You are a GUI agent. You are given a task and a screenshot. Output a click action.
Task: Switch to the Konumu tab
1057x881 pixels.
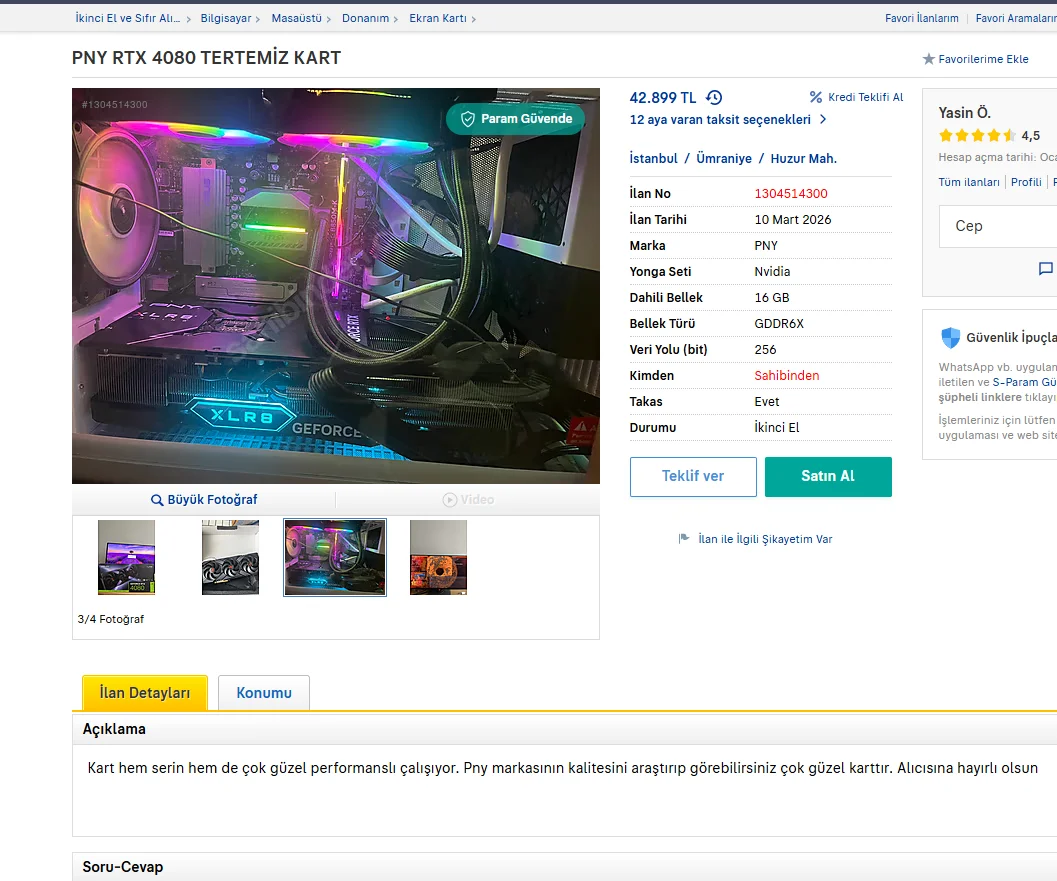coord(264,693)
